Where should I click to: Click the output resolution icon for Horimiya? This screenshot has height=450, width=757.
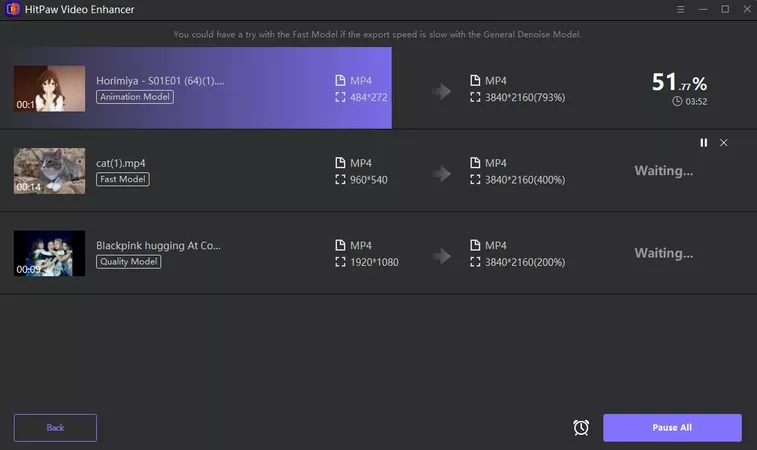pyautogui.click(x=474, y=98)
